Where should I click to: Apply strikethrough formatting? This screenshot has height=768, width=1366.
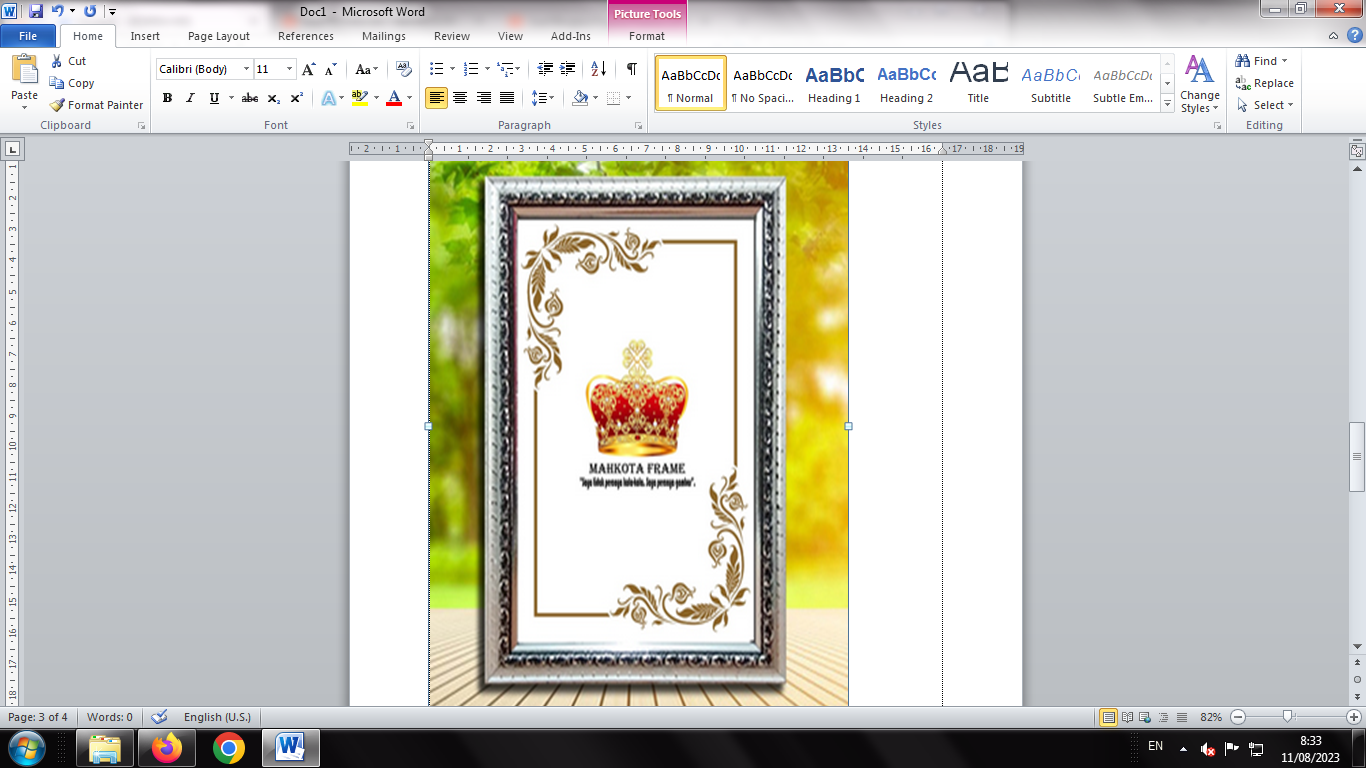pos(250,98)
